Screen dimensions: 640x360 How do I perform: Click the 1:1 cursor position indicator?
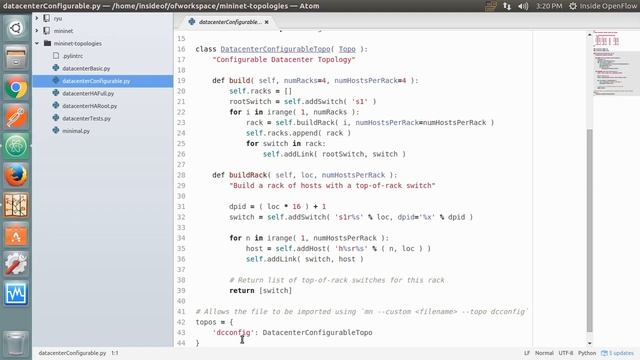click(x=115, y=353)
